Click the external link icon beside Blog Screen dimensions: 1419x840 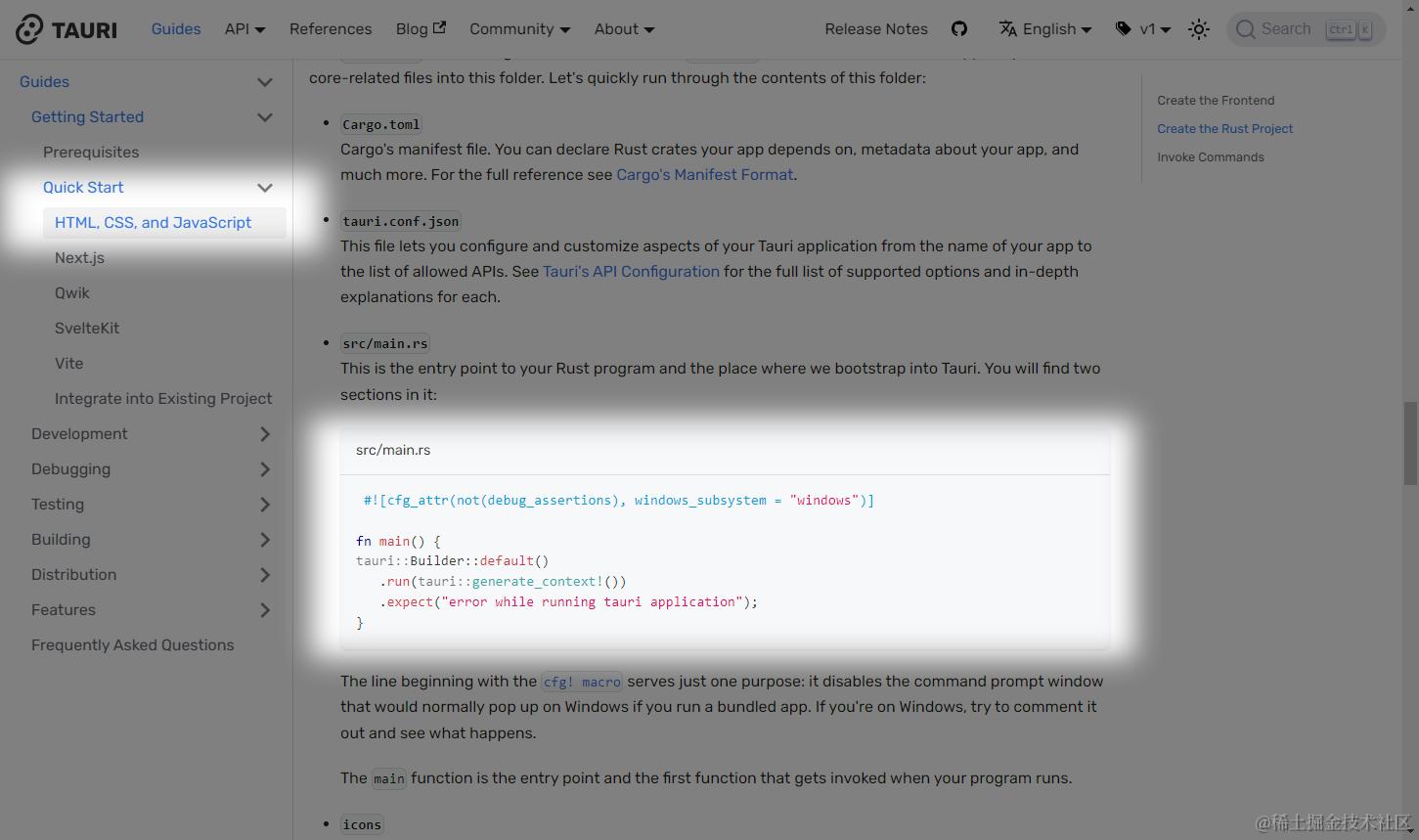click(439, 28)
